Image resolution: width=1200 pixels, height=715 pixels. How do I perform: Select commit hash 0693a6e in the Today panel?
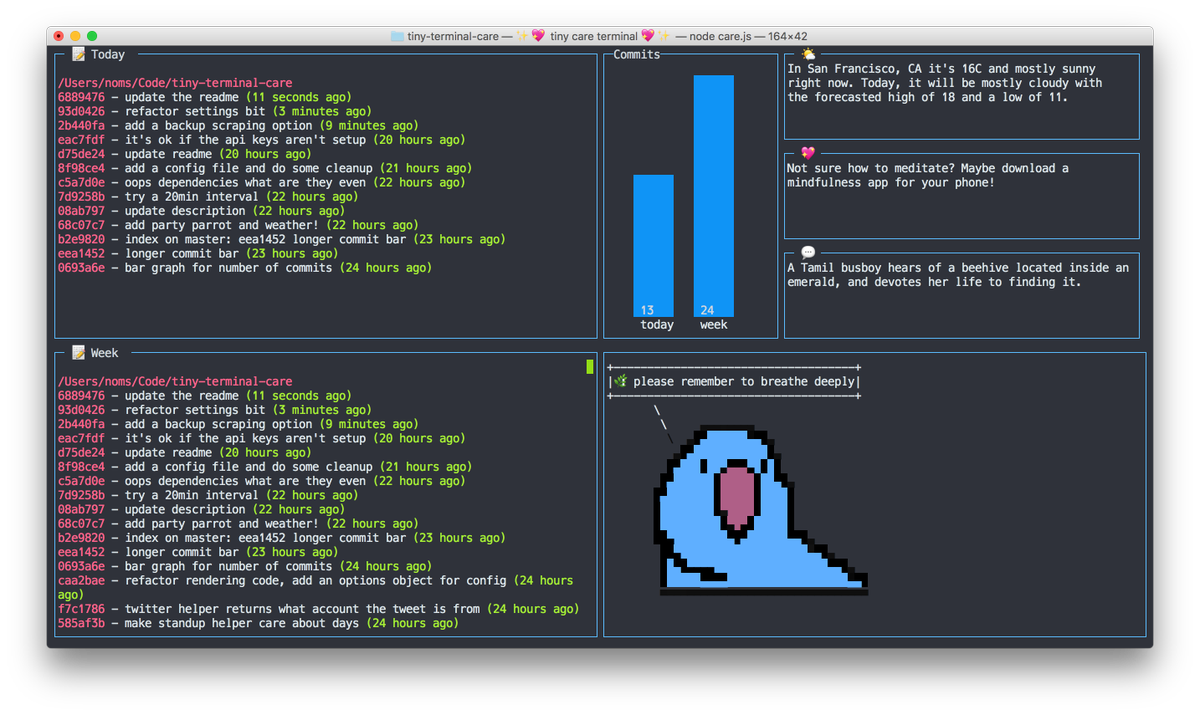pos(81,268)
